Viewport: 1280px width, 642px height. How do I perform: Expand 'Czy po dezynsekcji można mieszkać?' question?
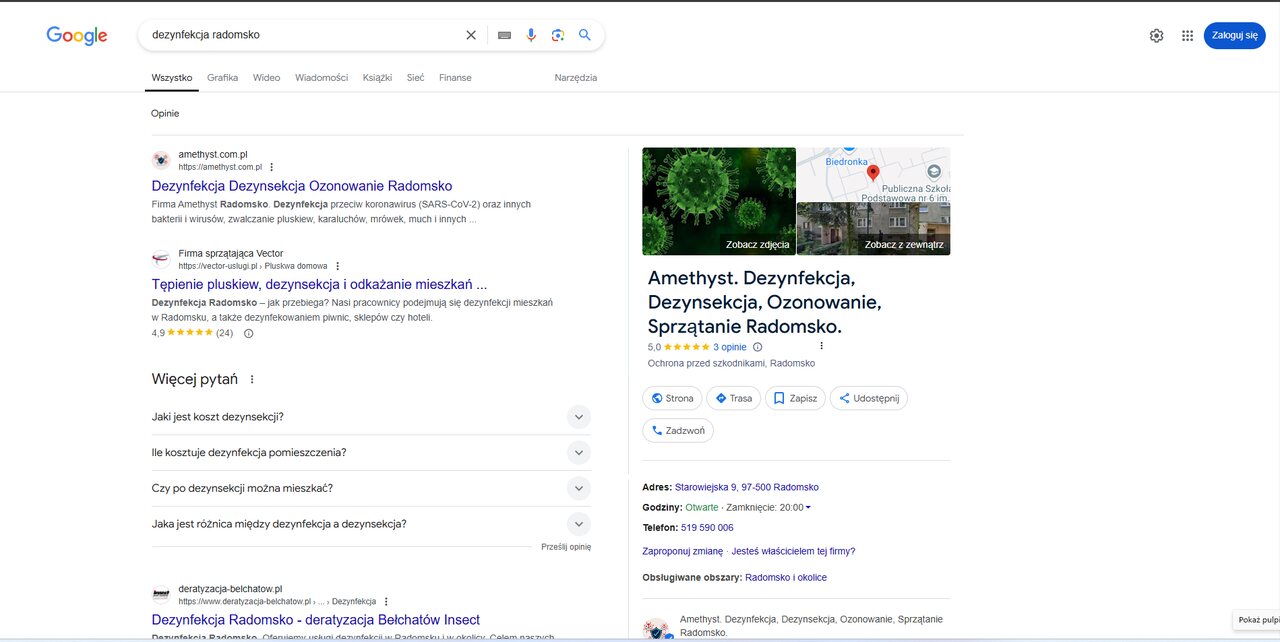pos(578,489)
